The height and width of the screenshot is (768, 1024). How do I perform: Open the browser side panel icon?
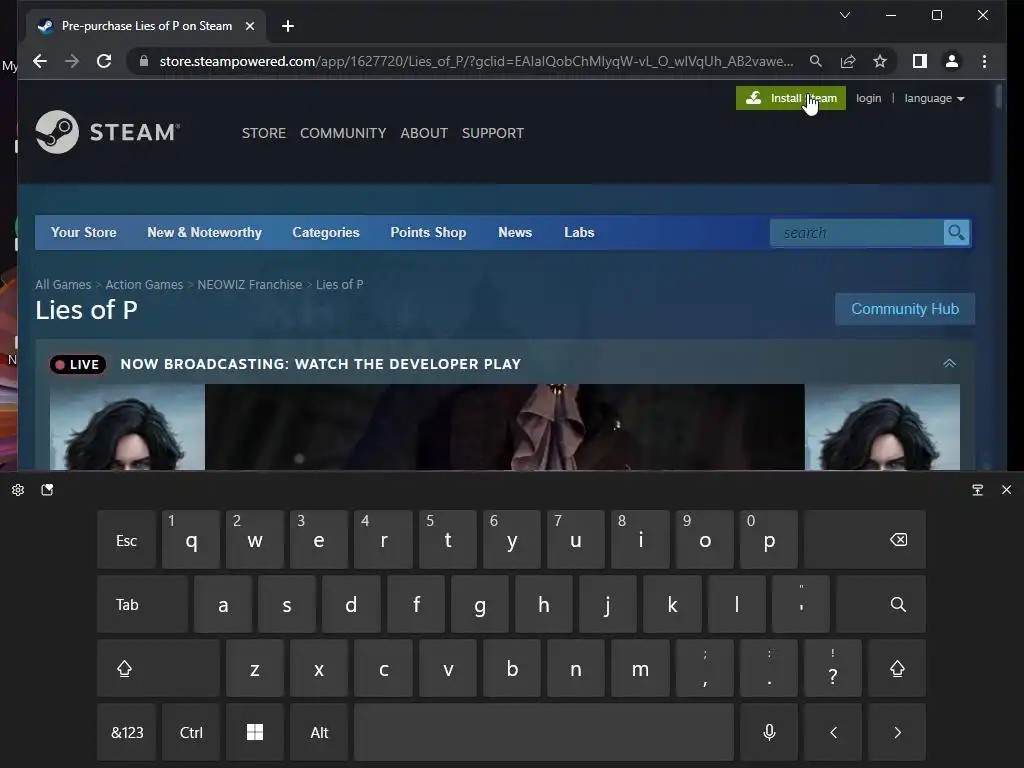point(920,61)
